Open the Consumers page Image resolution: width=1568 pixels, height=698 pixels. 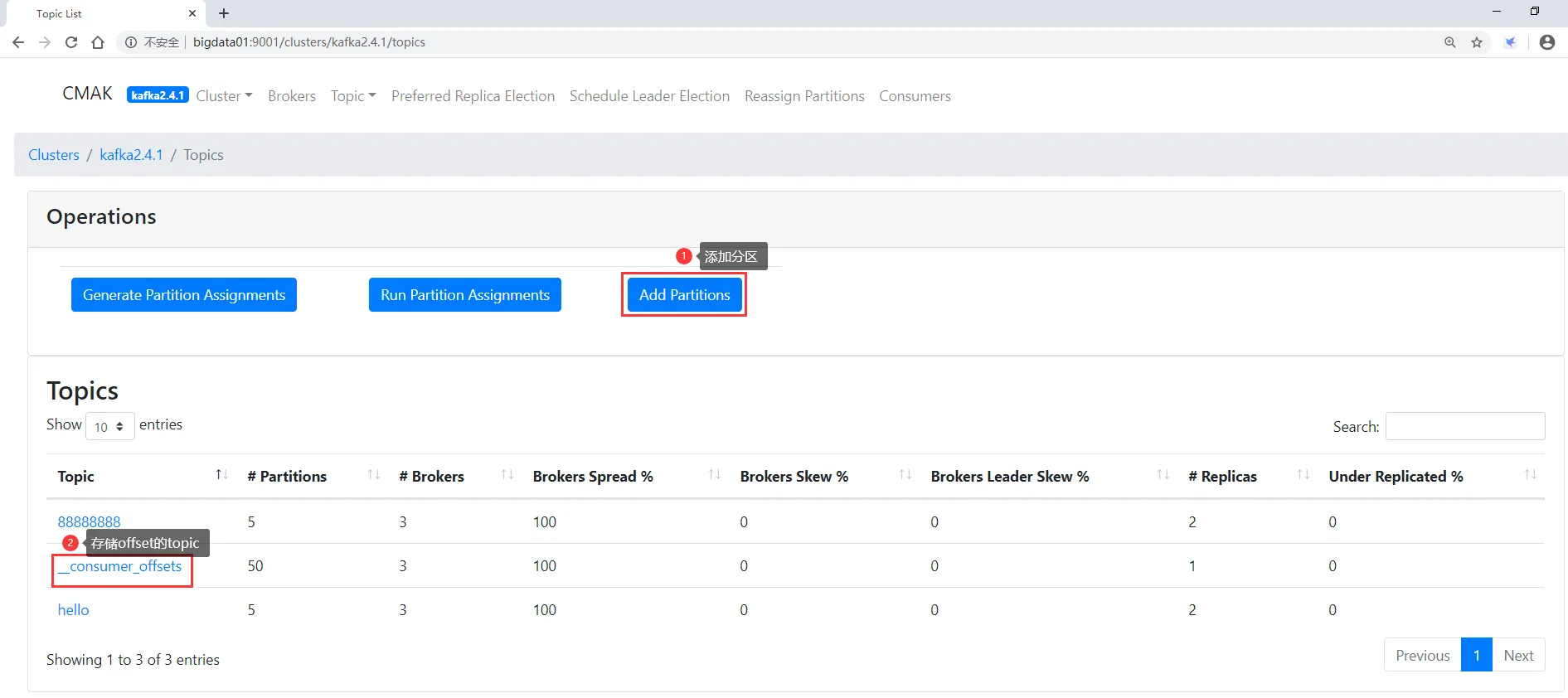tap(915, 96)
